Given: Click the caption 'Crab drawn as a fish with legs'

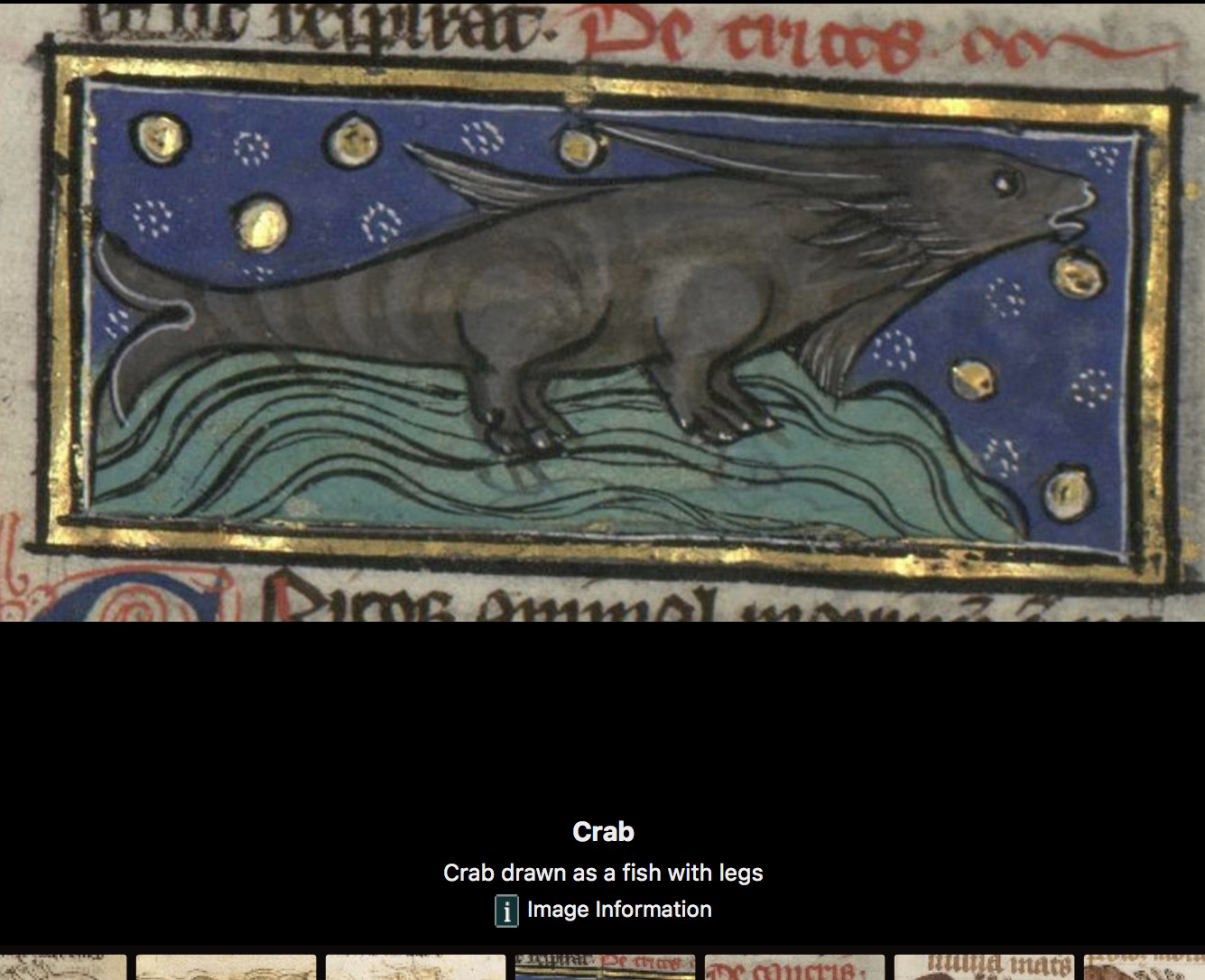Looking at the screenshot, I should 603,873.
